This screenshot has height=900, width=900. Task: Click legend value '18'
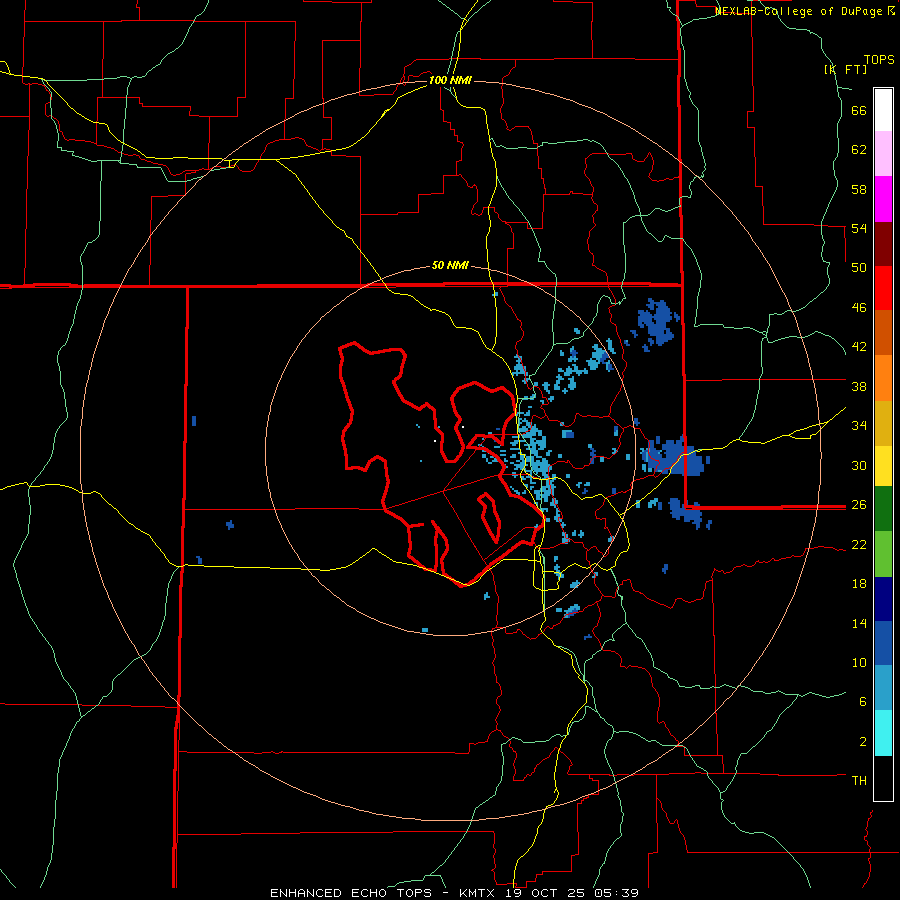point(859,584)
